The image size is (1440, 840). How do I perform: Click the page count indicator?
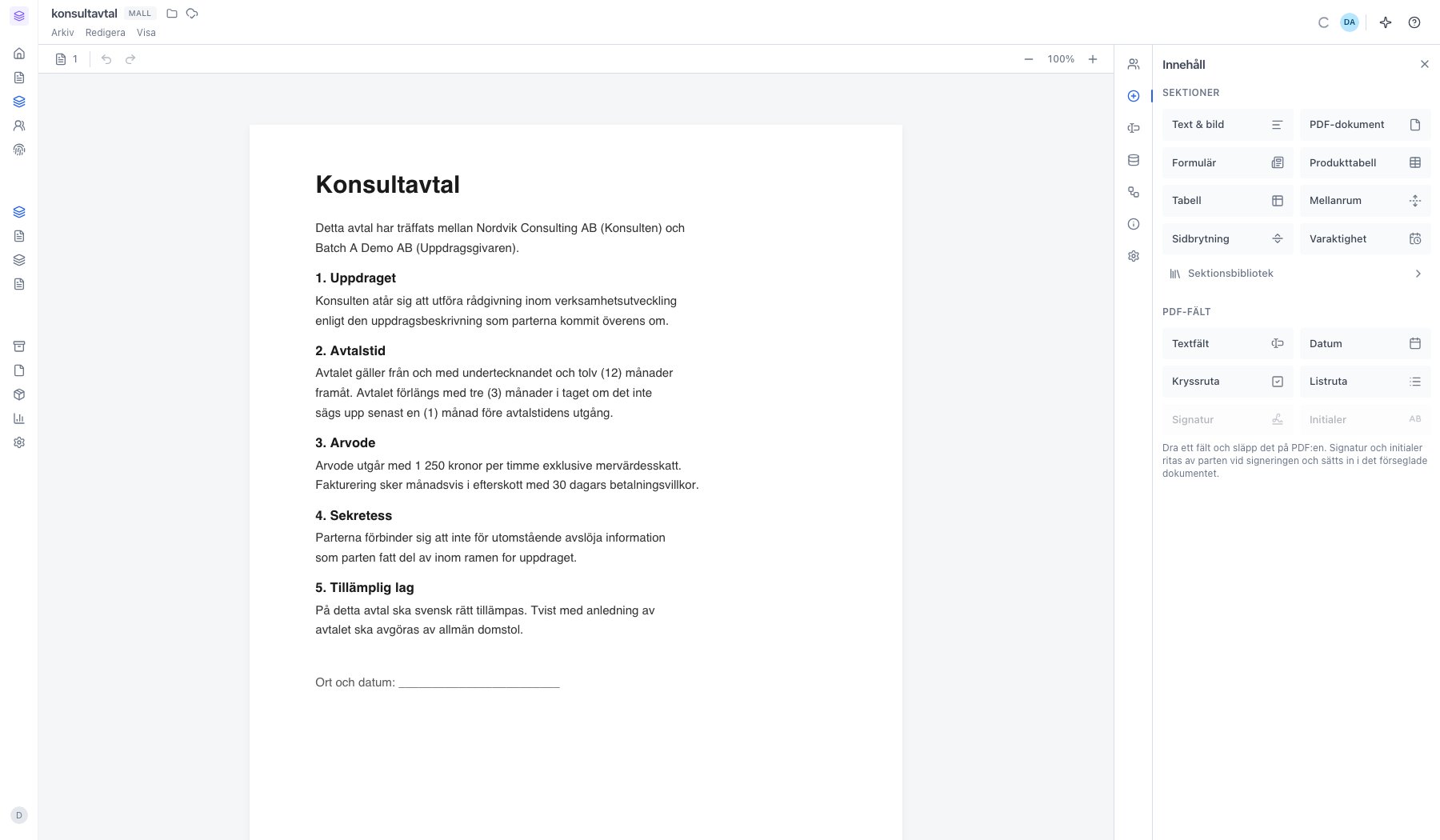pyautogui.click(x=67, y=59)
